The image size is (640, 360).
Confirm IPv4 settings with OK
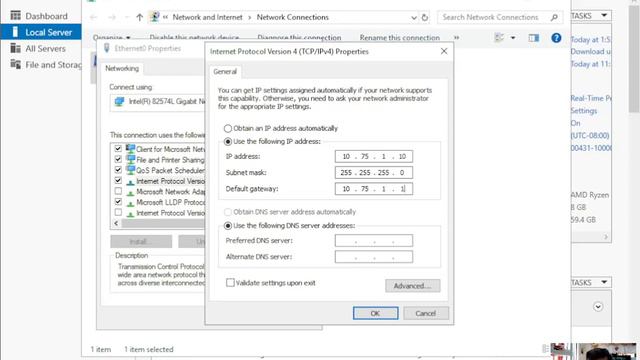click(x=376, y=313)
